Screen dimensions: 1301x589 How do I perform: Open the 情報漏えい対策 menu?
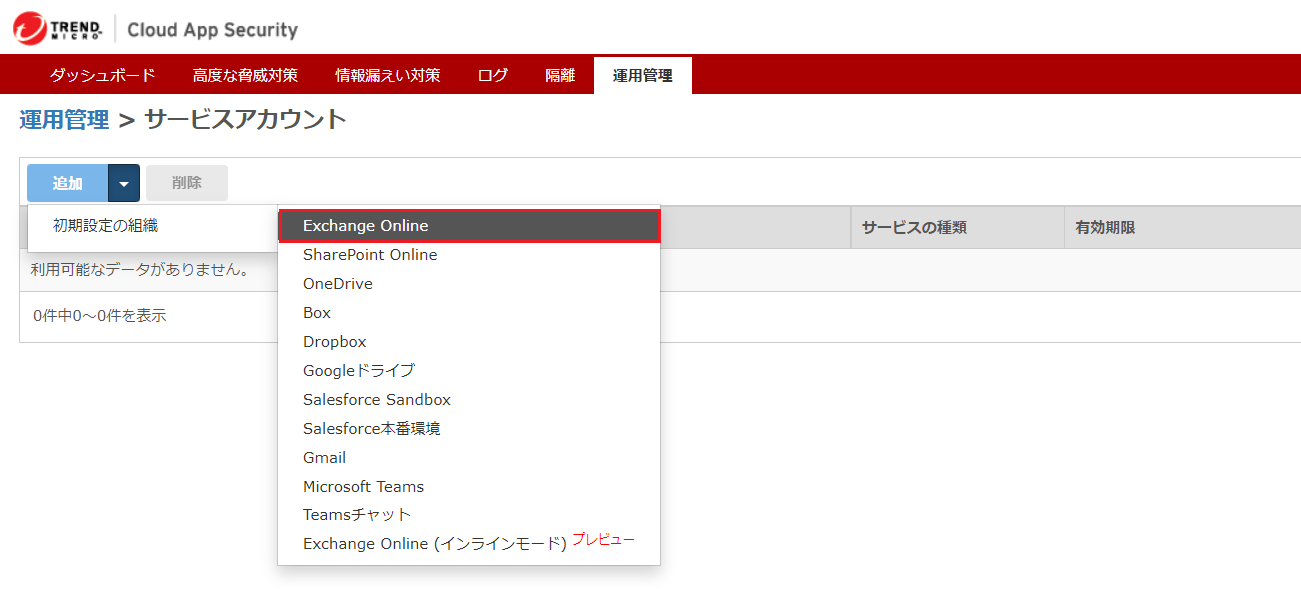387,75
